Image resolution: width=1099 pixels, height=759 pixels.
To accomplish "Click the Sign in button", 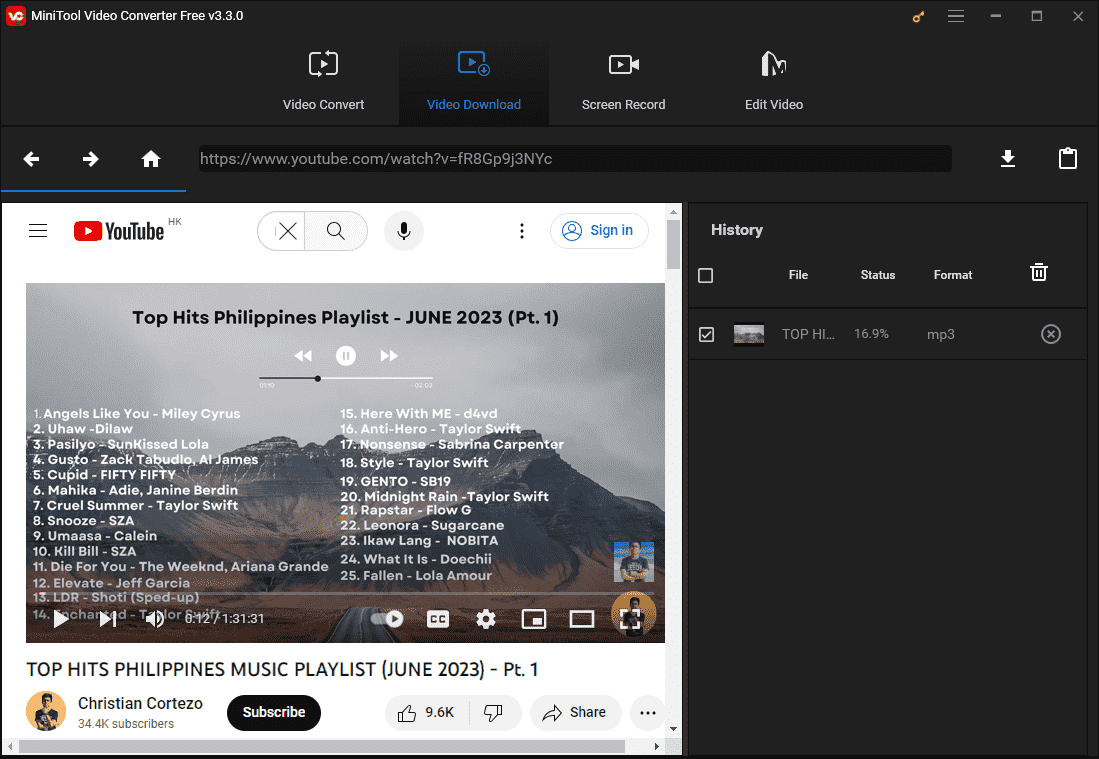I will click(x=599, y=231).
